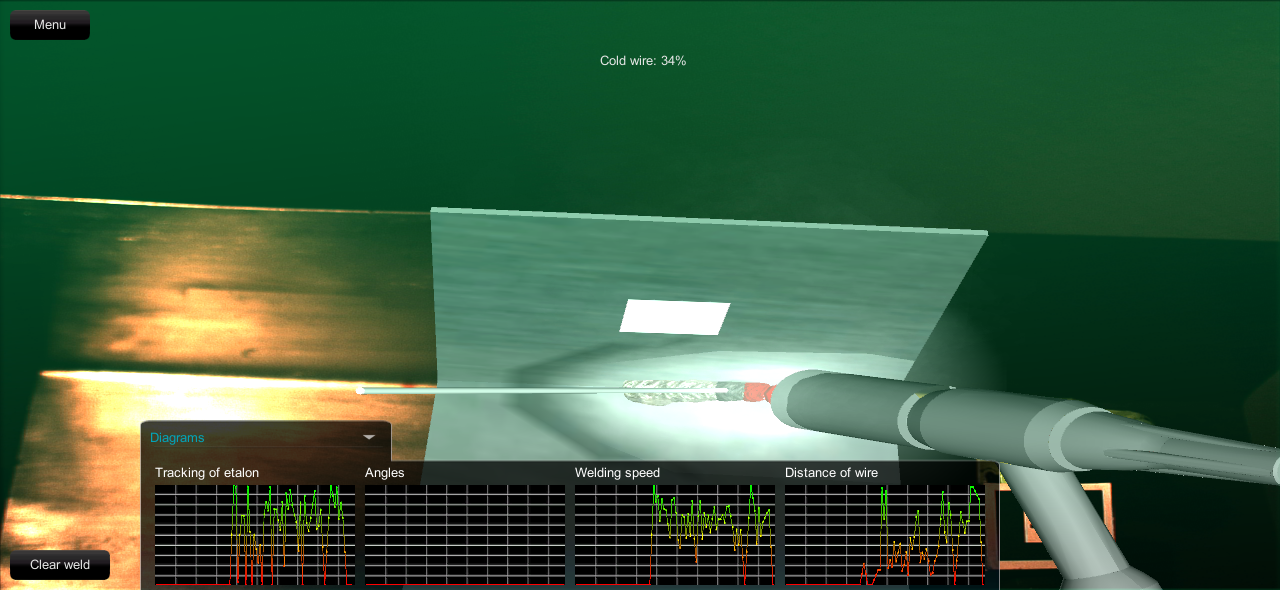Select the Tracking of etalon chart
1280x590 pixels.
tap(255, 535)
